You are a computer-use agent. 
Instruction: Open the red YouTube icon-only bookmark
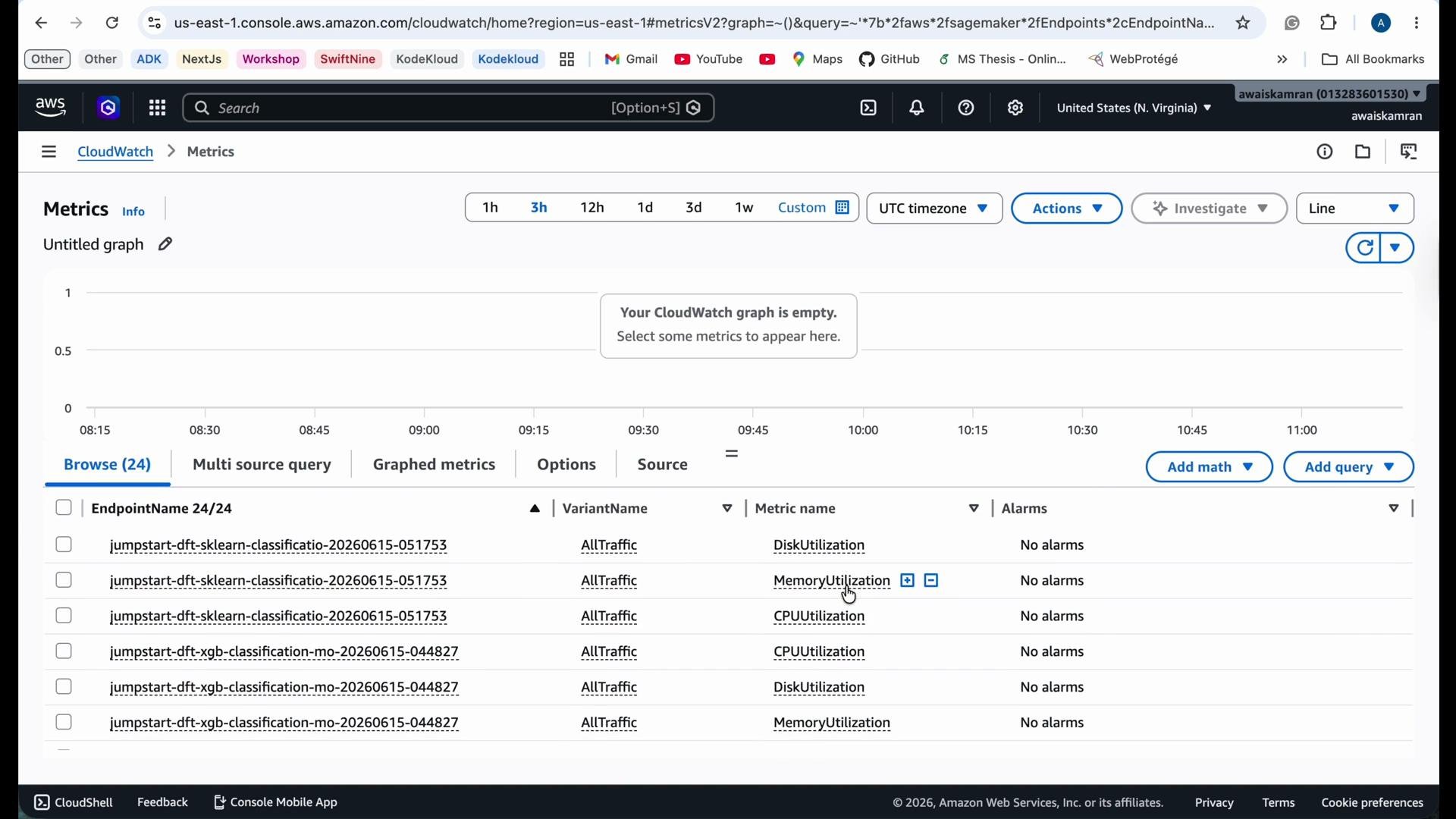click(x=767, y=59)
